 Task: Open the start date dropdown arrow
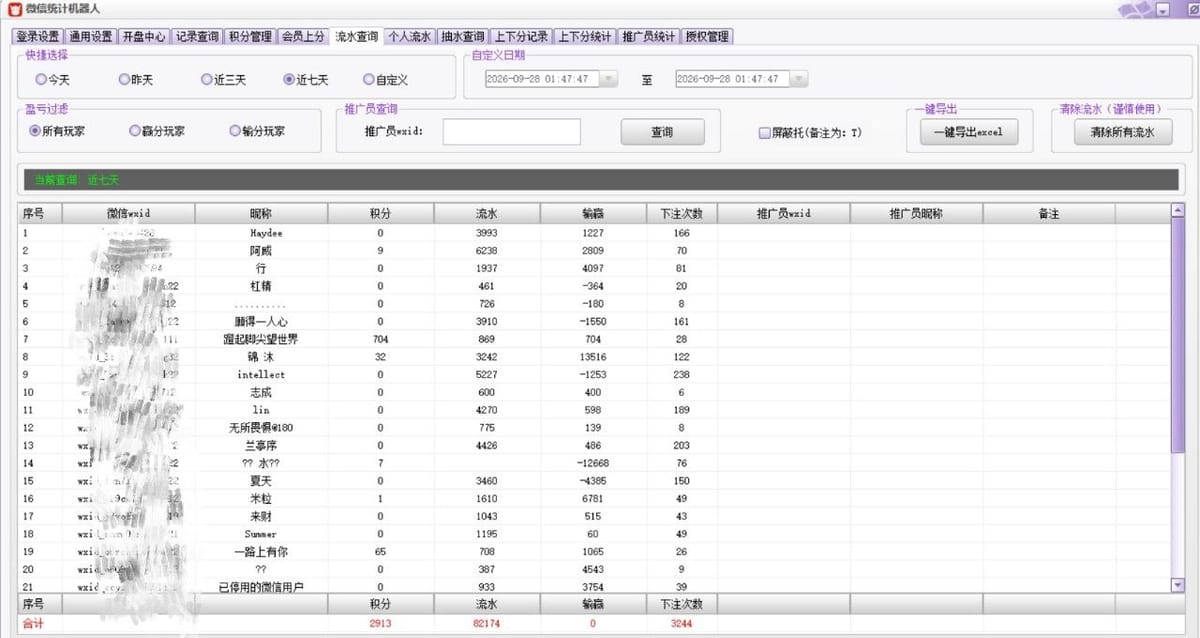click(x=609, y=79)
